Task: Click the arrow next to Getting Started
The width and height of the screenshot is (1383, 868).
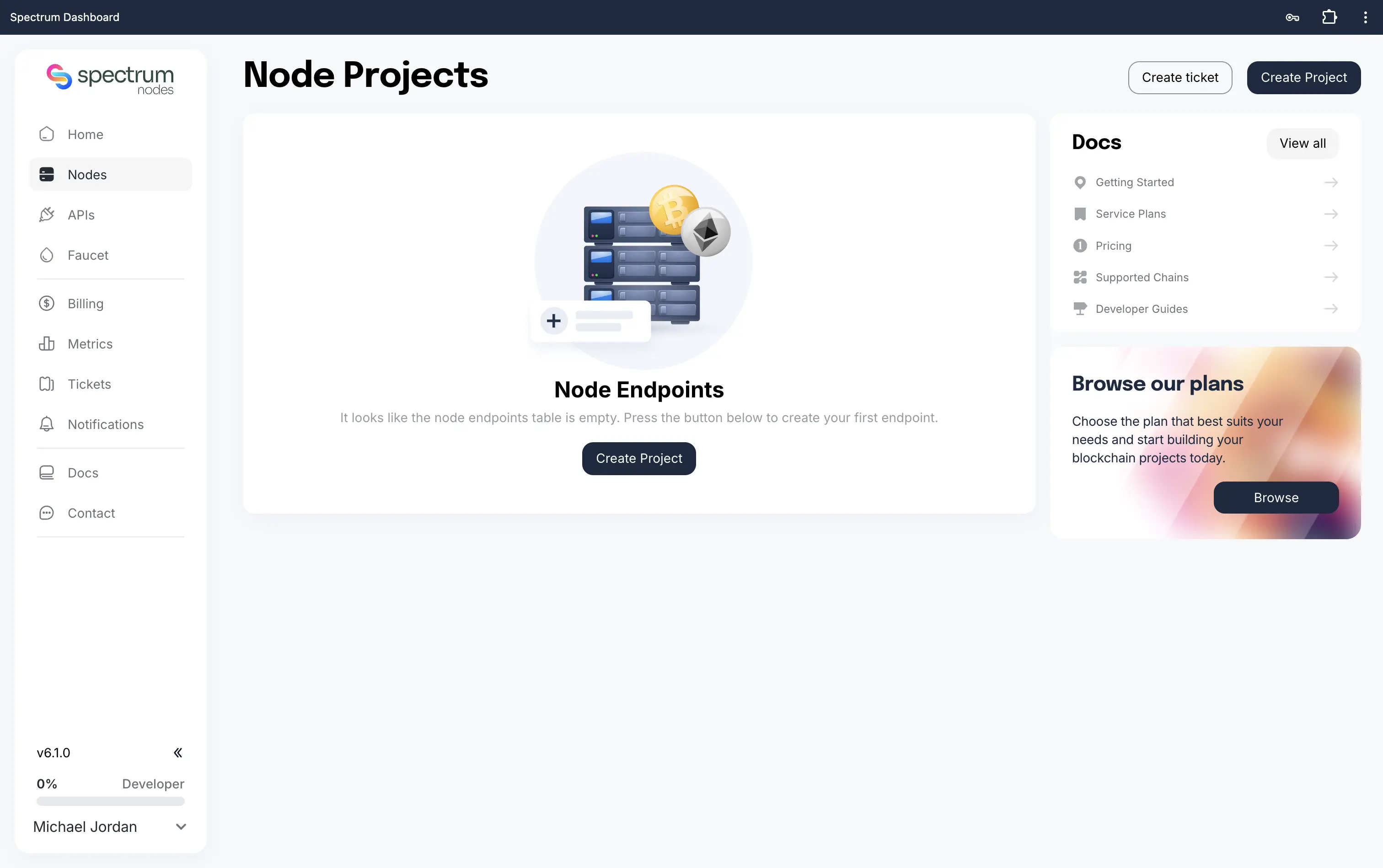Action: (1331, 182)
